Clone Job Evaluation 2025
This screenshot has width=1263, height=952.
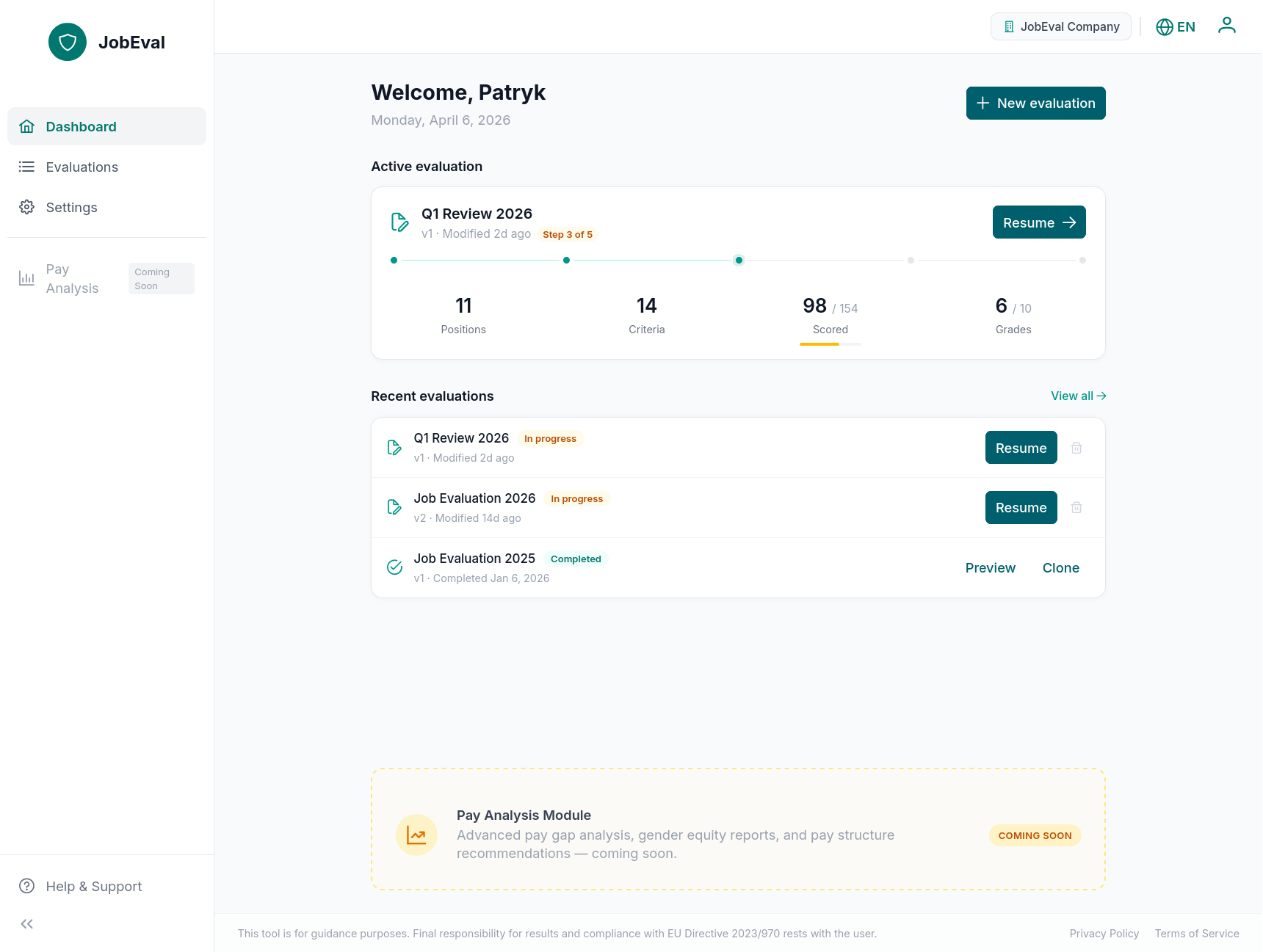coord(1060,567)
